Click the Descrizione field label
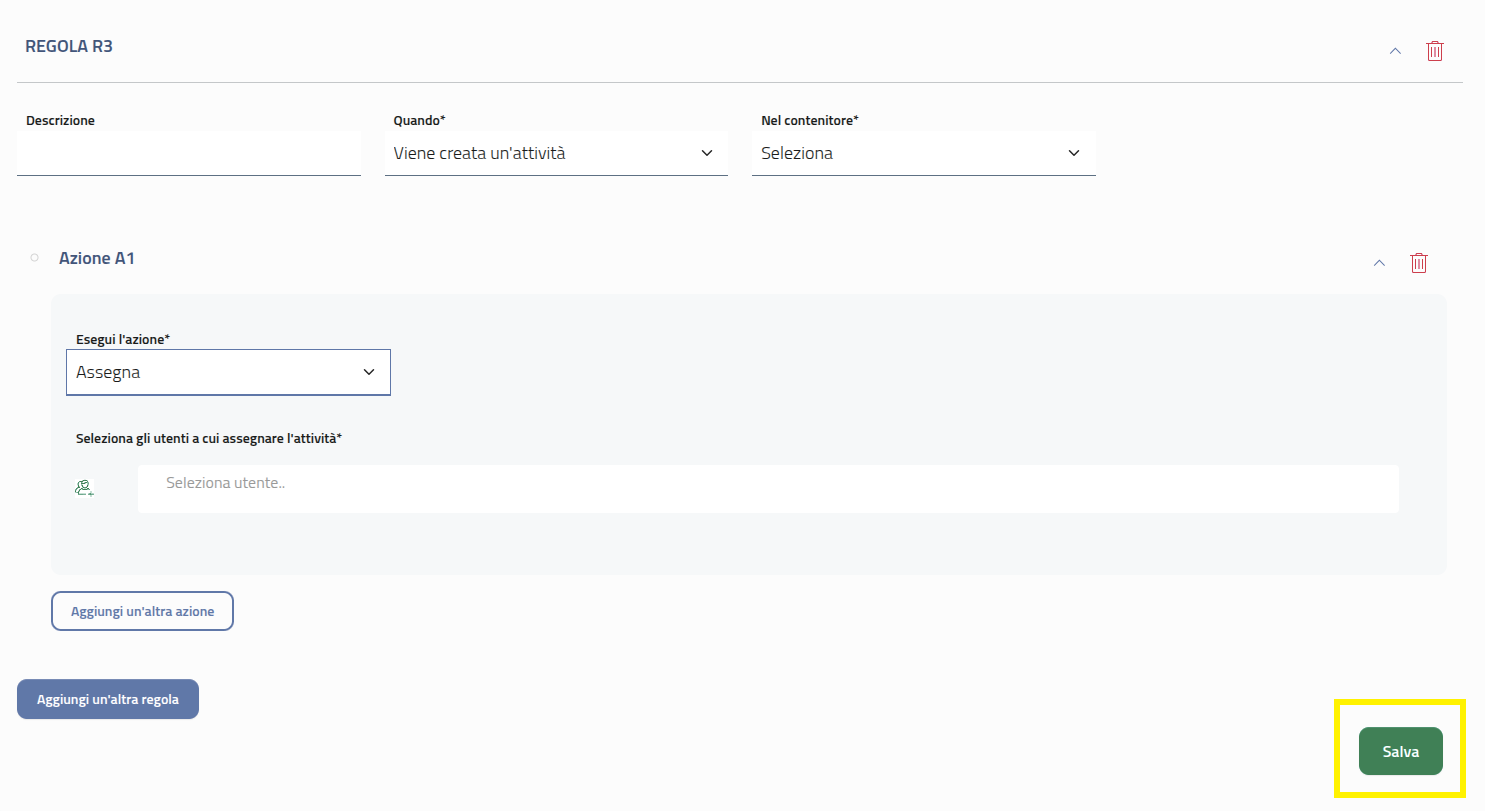The width and height of the screenshot is (1485, 811). click(60, 120)
